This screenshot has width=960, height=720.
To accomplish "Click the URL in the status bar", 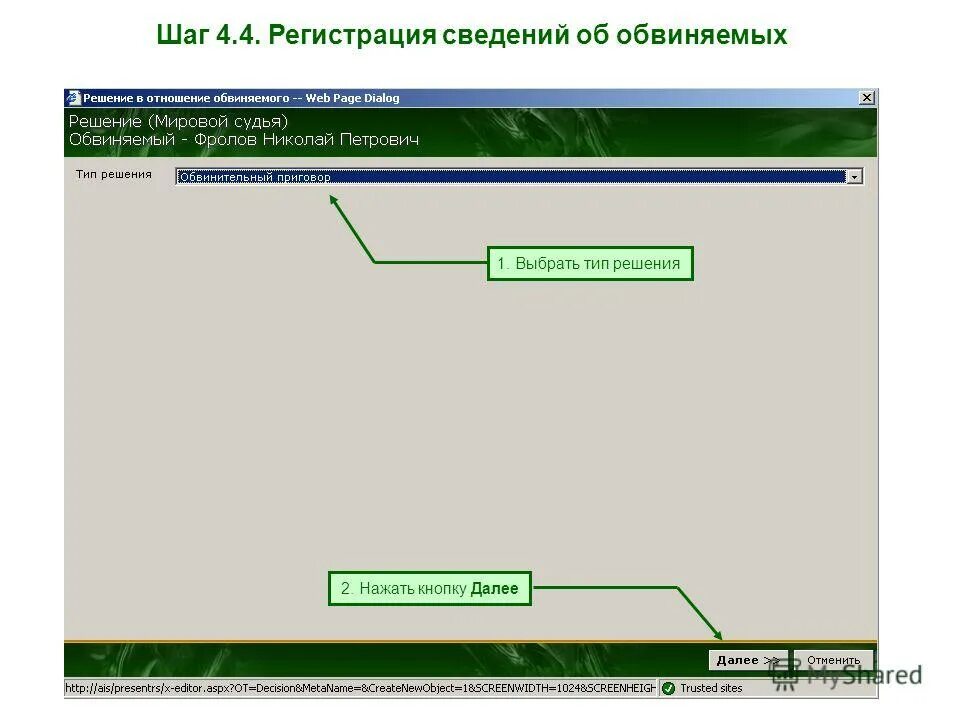I will (x=360, y=688).
